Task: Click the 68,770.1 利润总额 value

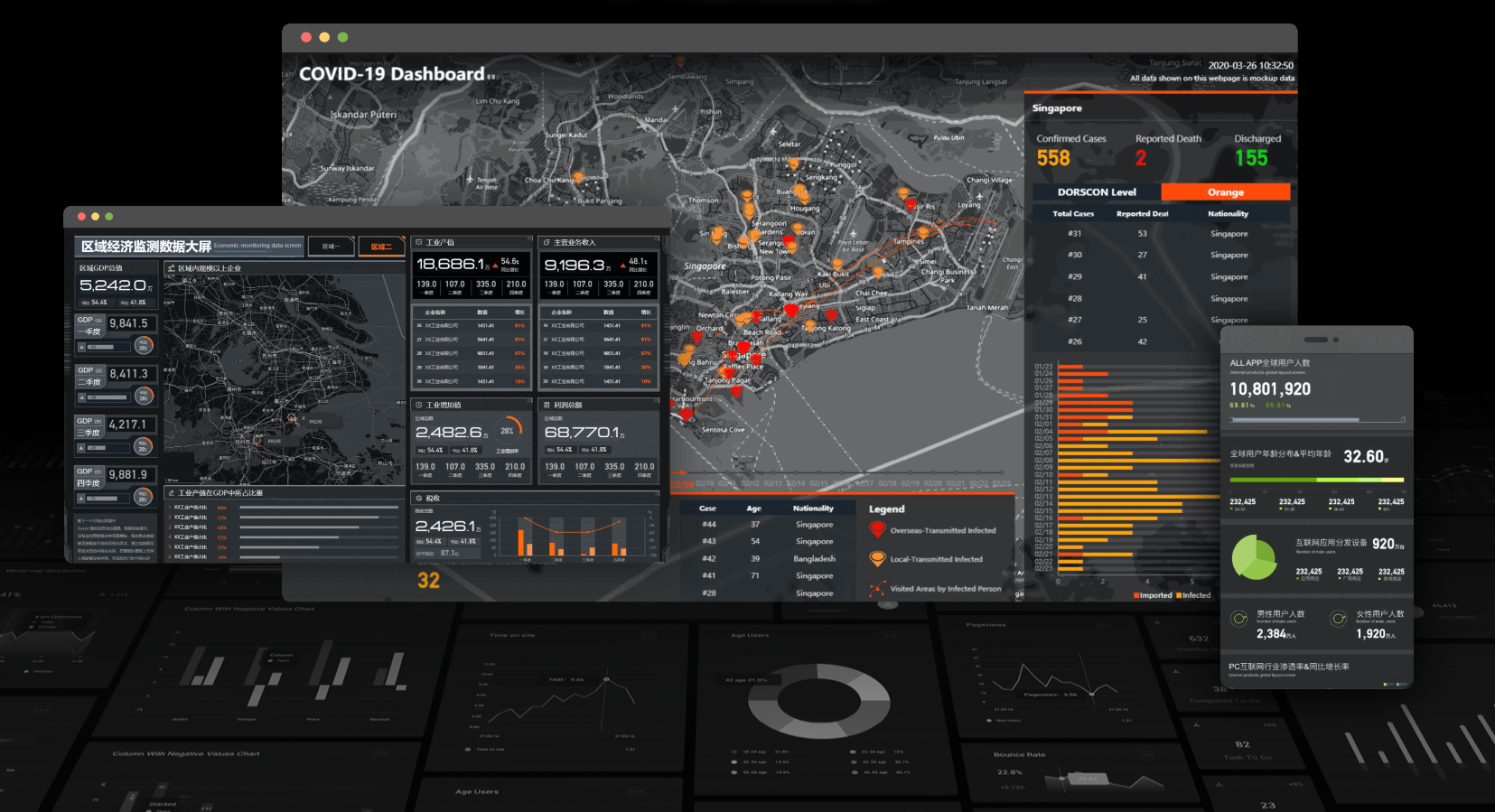Action: click(582, 433)
